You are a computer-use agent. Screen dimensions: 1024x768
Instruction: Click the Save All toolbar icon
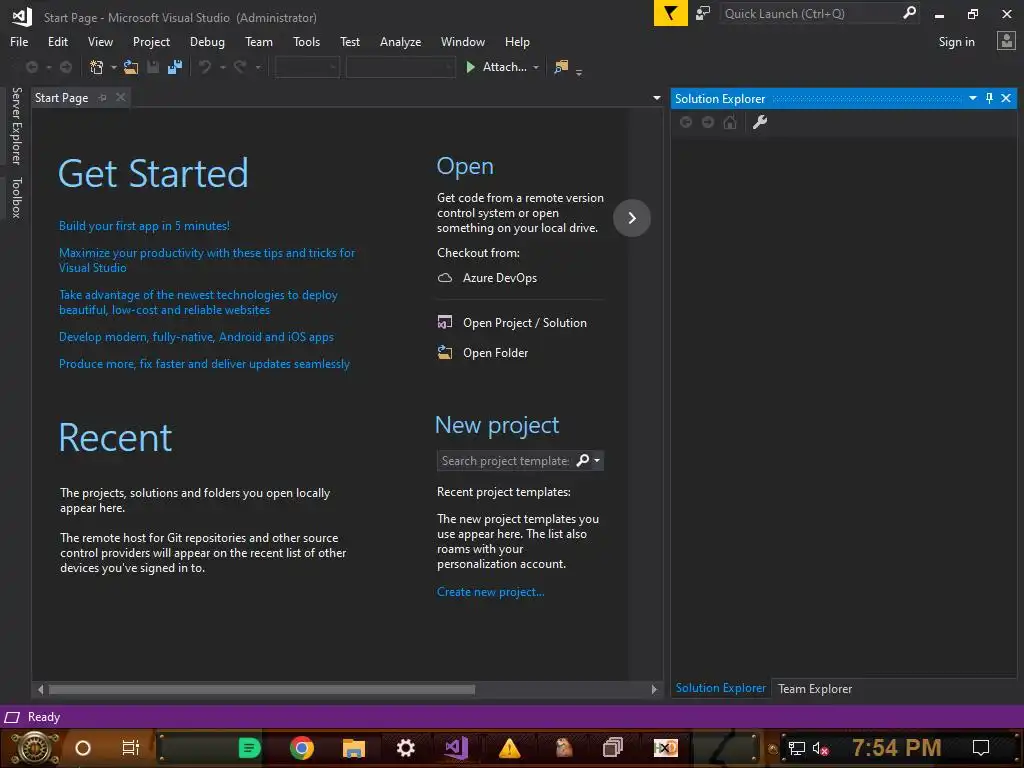point(175,67)
